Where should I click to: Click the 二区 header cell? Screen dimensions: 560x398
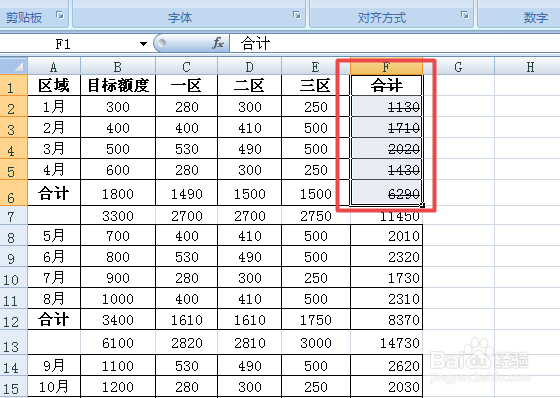(x=249, y=85)
